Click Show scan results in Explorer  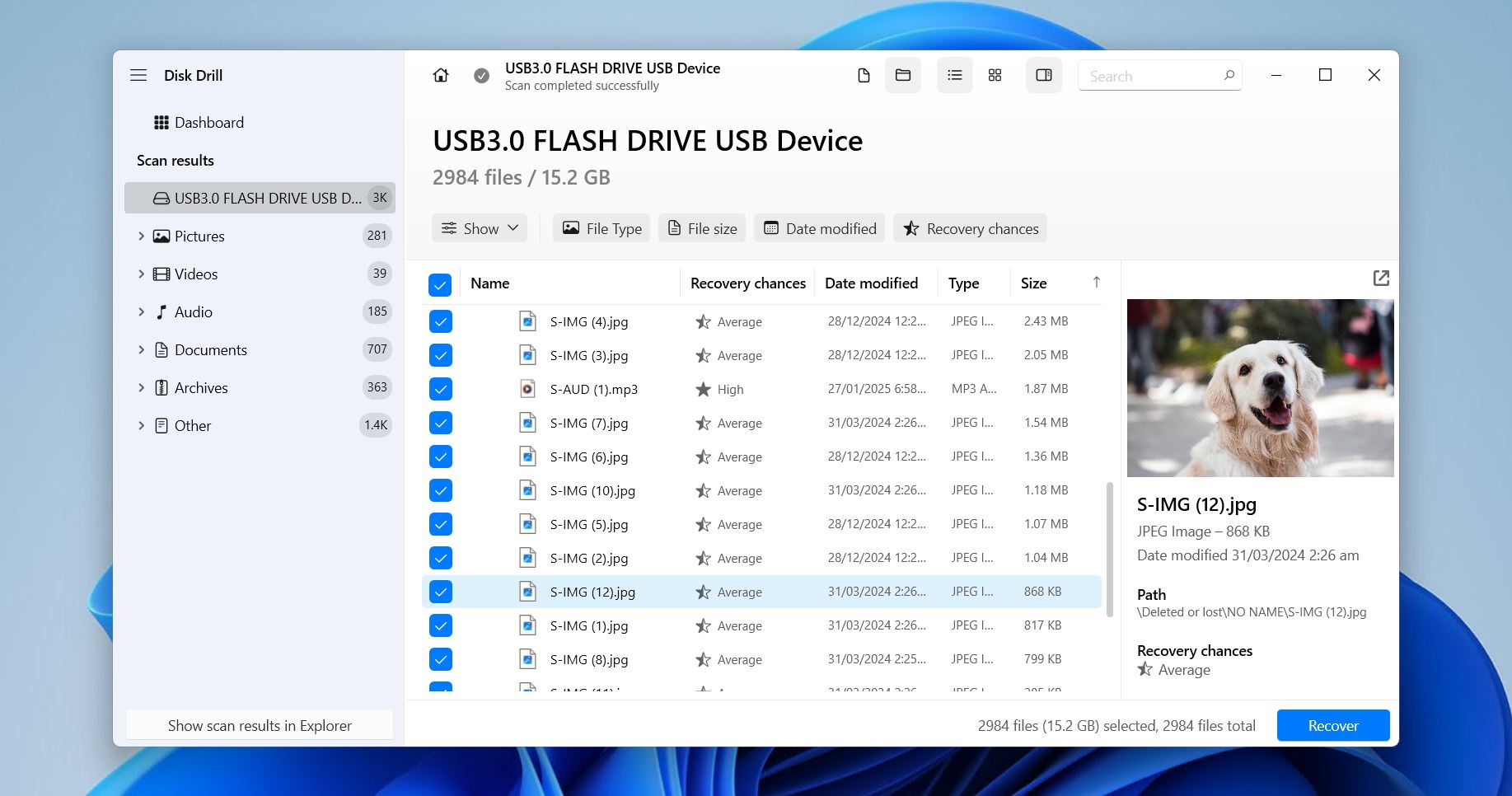(x=259, y=725)
